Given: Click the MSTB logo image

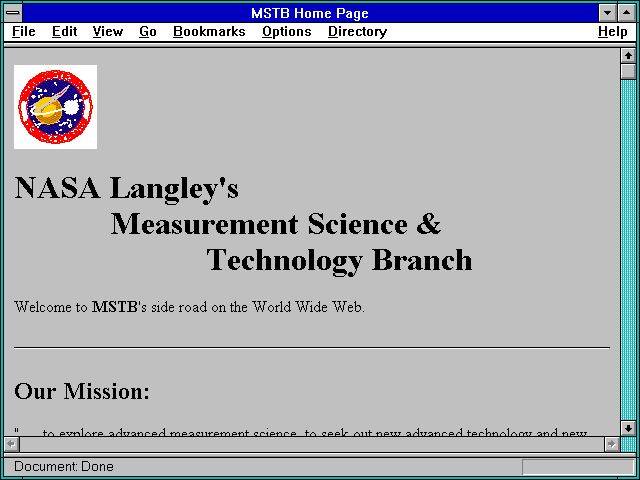Looking at the screenshot, I should (56, 107).
